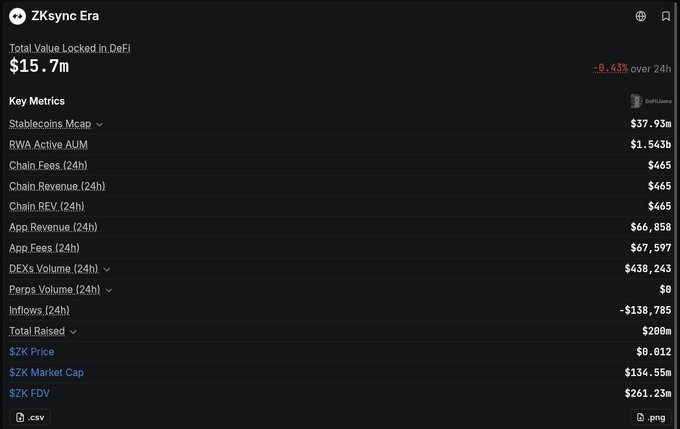Image resolution: width=680 pixels, height=429 pixels.
Task: Open the $ZK FDV link
Action: coord(29,393)
